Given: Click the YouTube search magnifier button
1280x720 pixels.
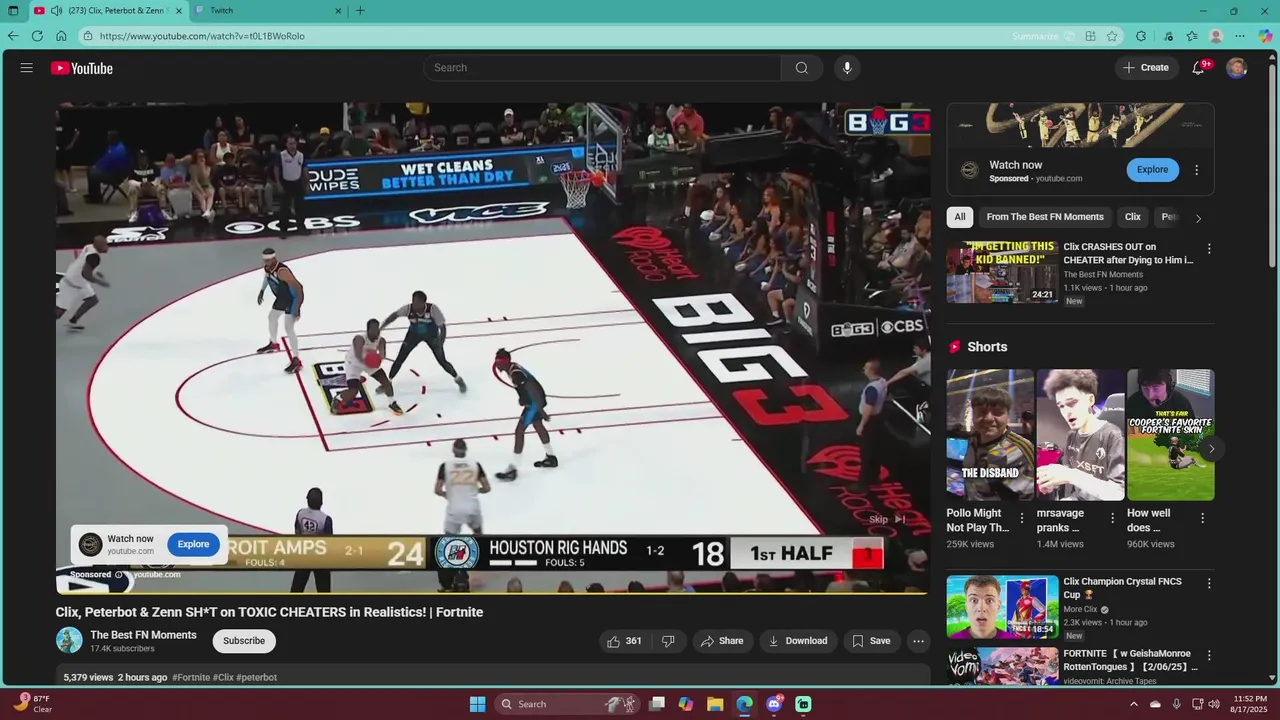Looking at the screenshot, I should click(x=802, y=68).
